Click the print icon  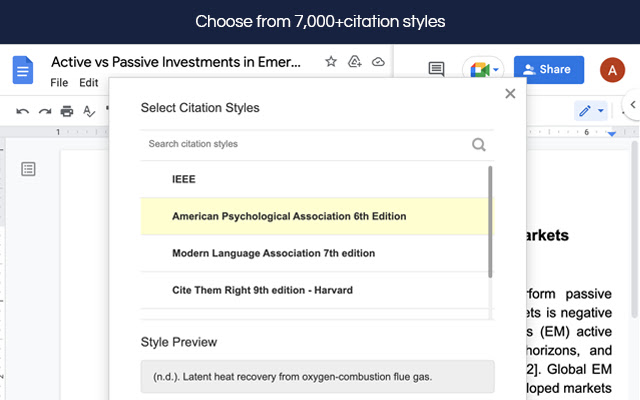(x=66, y=110)
